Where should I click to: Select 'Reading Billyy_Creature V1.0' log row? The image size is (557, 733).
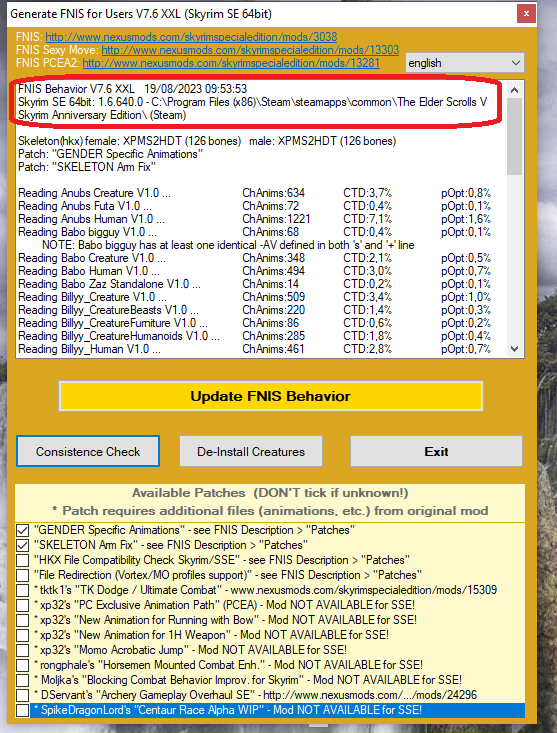point(255,297)
